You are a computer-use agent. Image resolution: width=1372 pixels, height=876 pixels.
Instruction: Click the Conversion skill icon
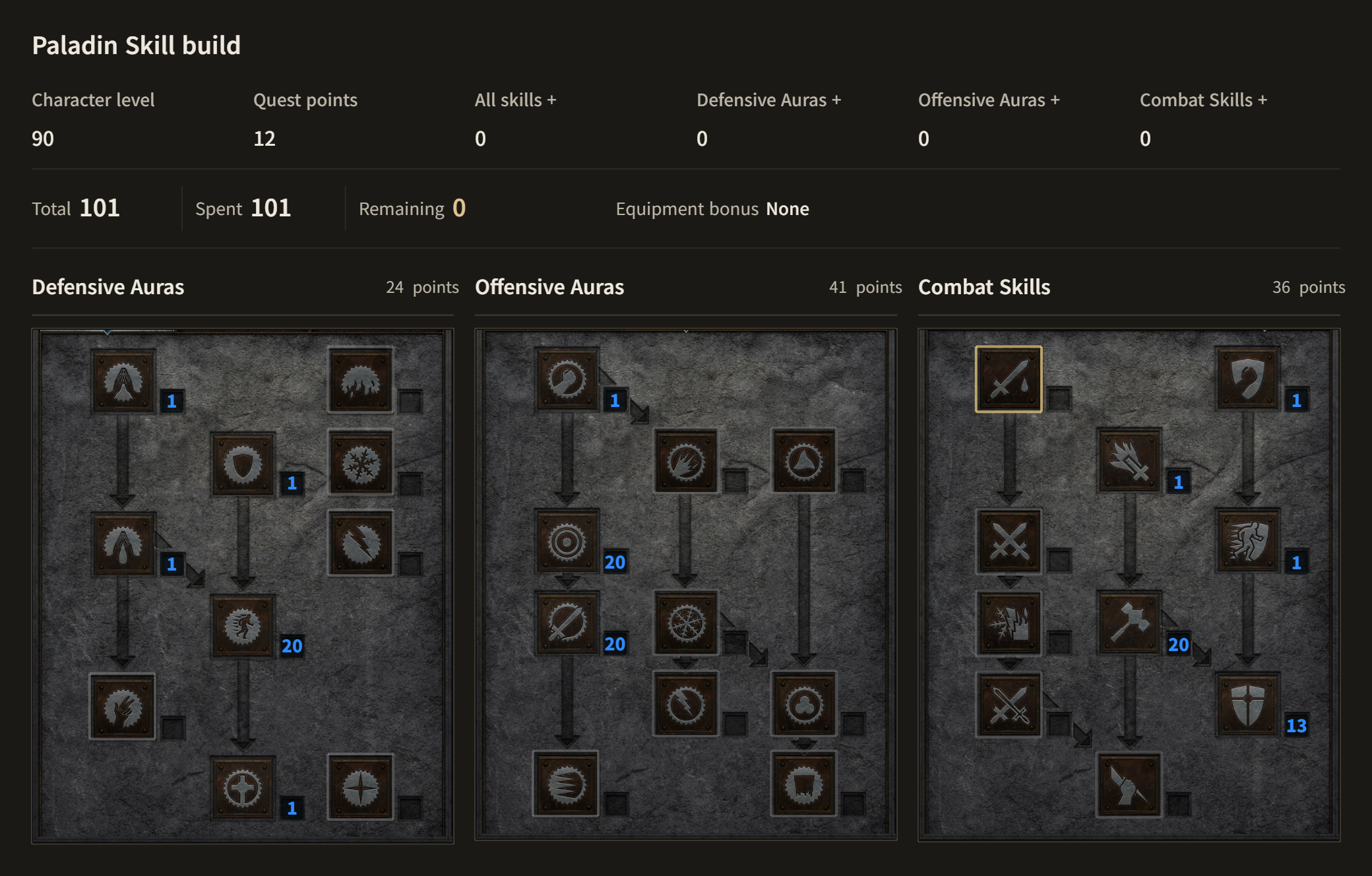[x=1009, y=704]
